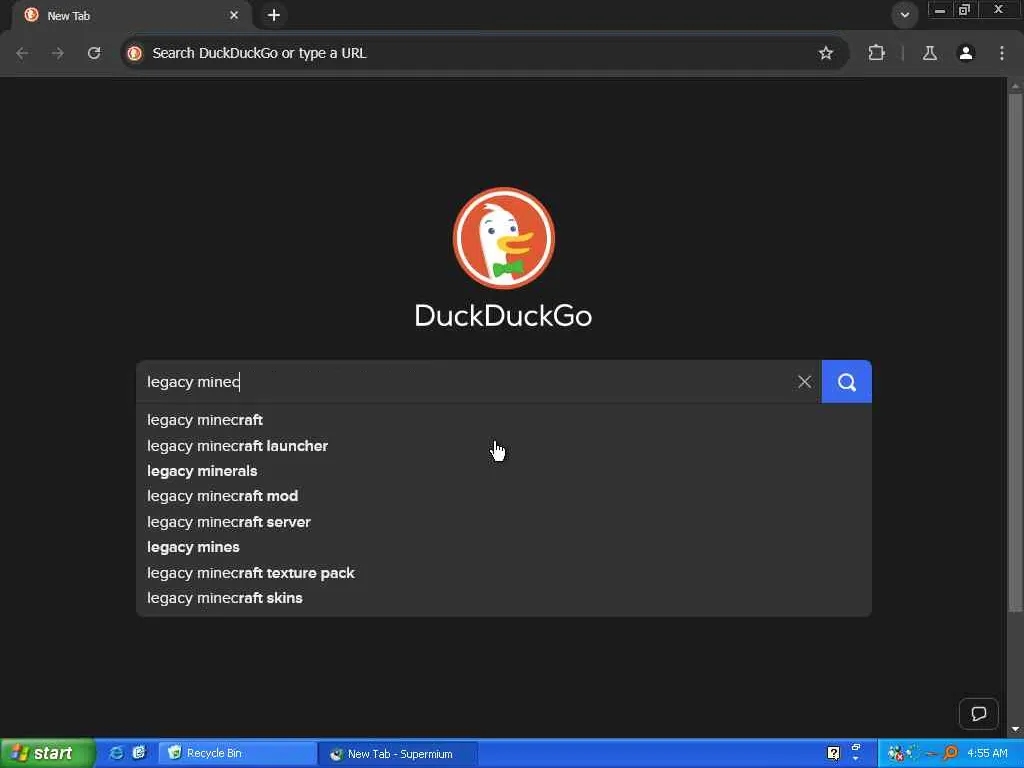The width and height of the screenshot is (1024, 768).
Task: Click the DuckDuckGo duck logo
Action: tap(504, 238)
